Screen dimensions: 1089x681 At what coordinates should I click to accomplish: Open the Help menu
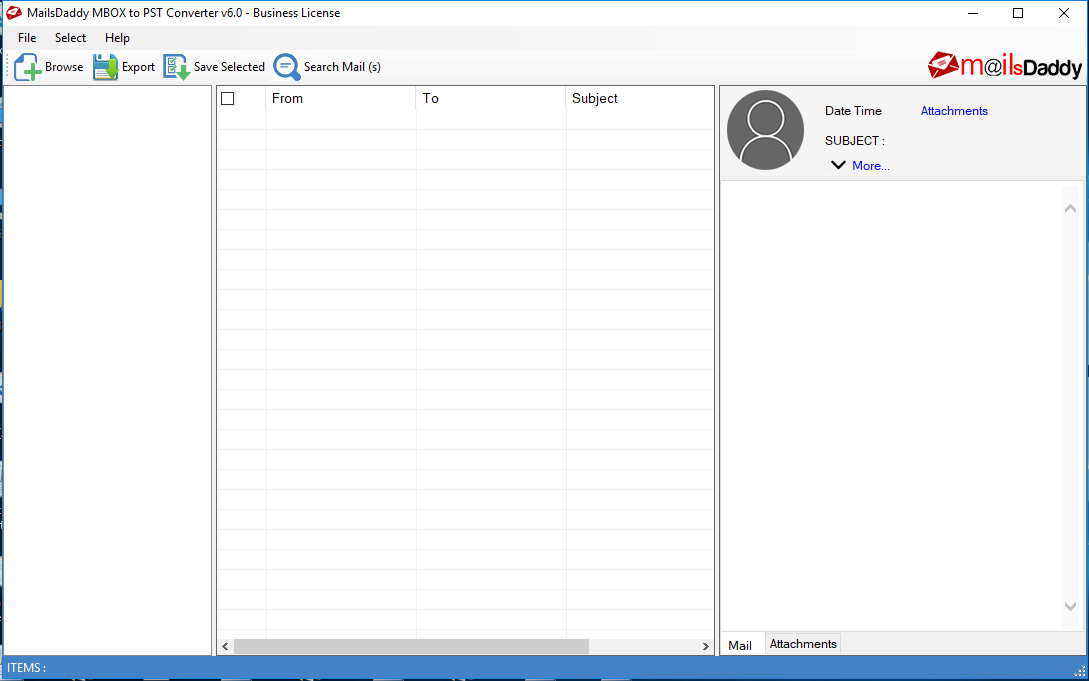(x=117, y=37)
